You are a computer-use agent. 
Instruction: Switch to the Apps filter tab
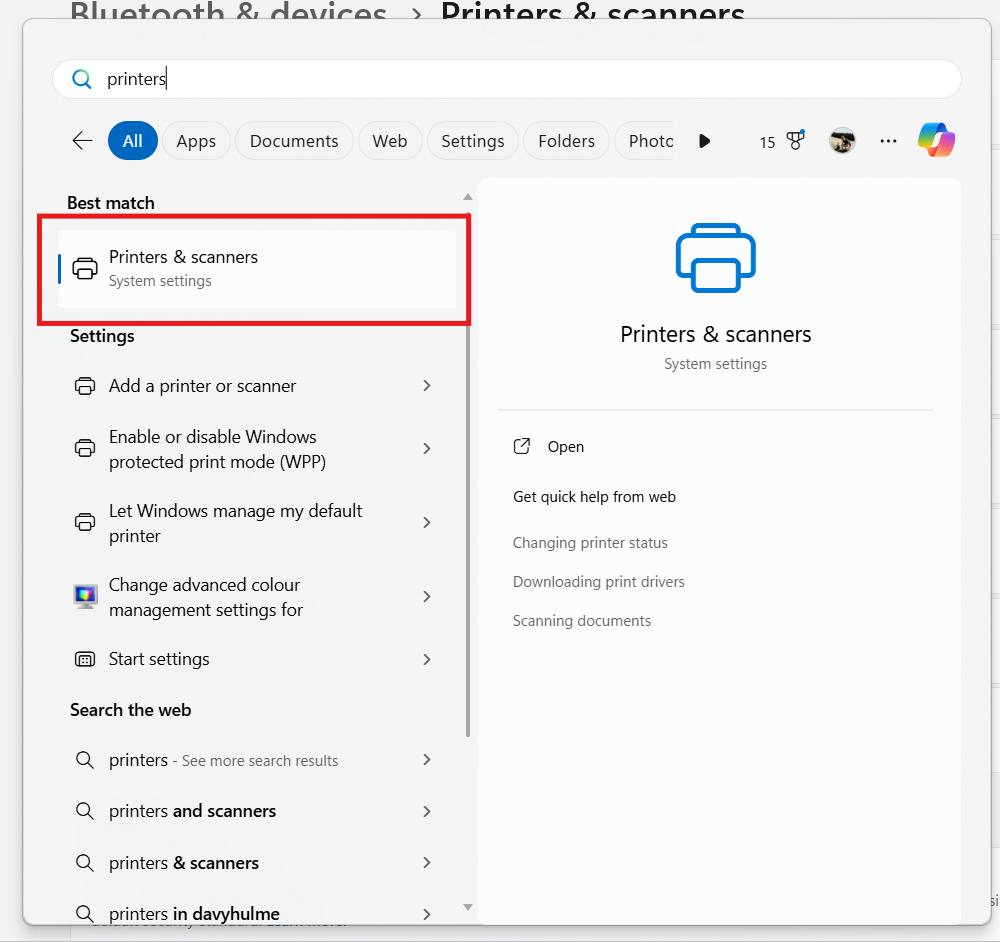coord(196,140)
